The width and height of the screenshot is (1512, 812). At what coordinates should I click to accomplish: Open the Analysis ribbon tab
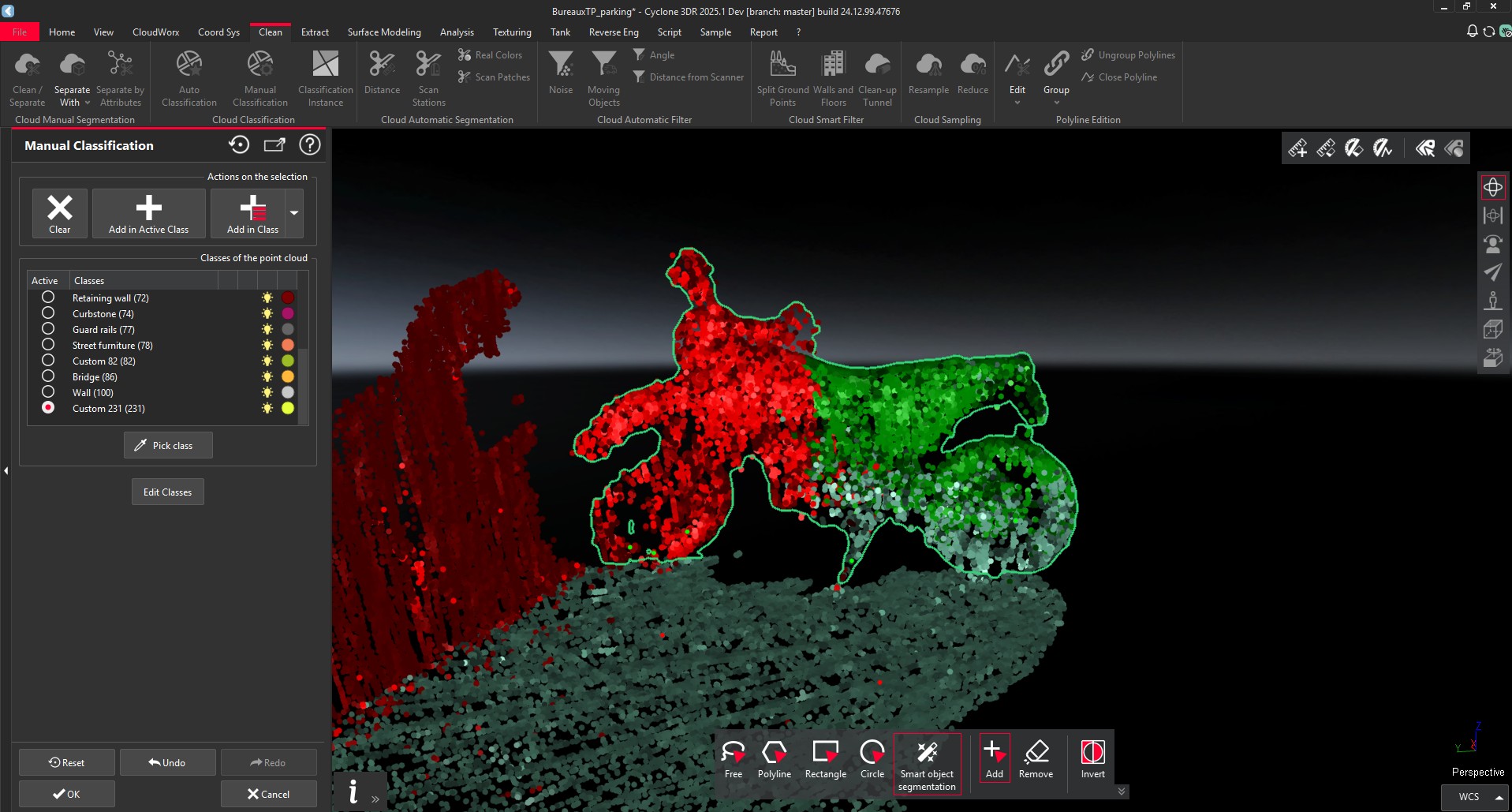(457, 32)
